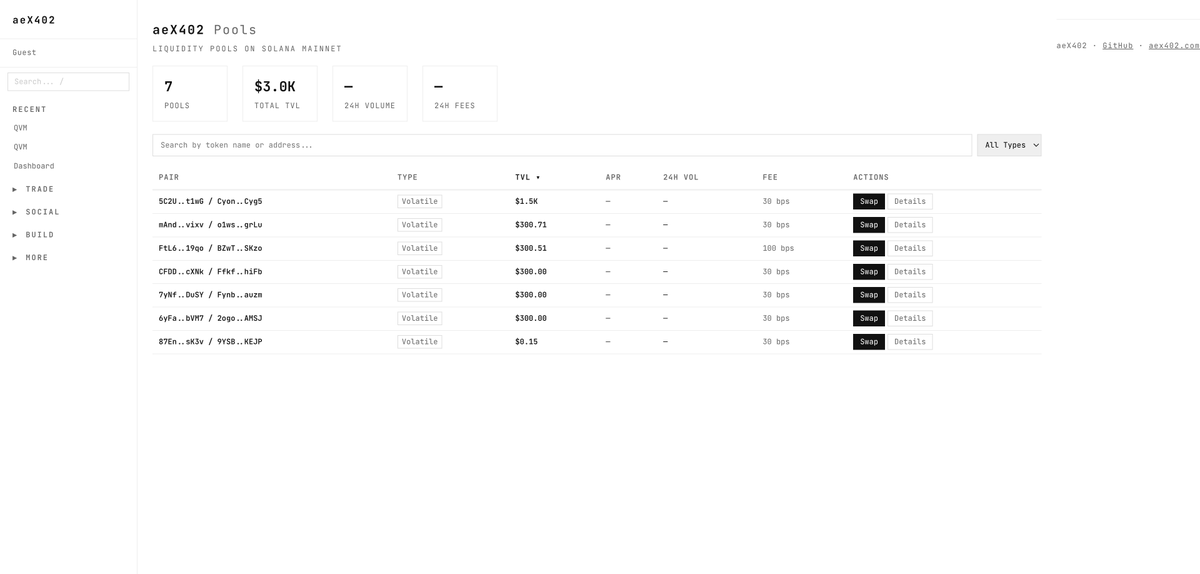Focus the token name or address search box
Image resolution: width=1200 pixels, height=574 pixels.
[x=562, y=145]
